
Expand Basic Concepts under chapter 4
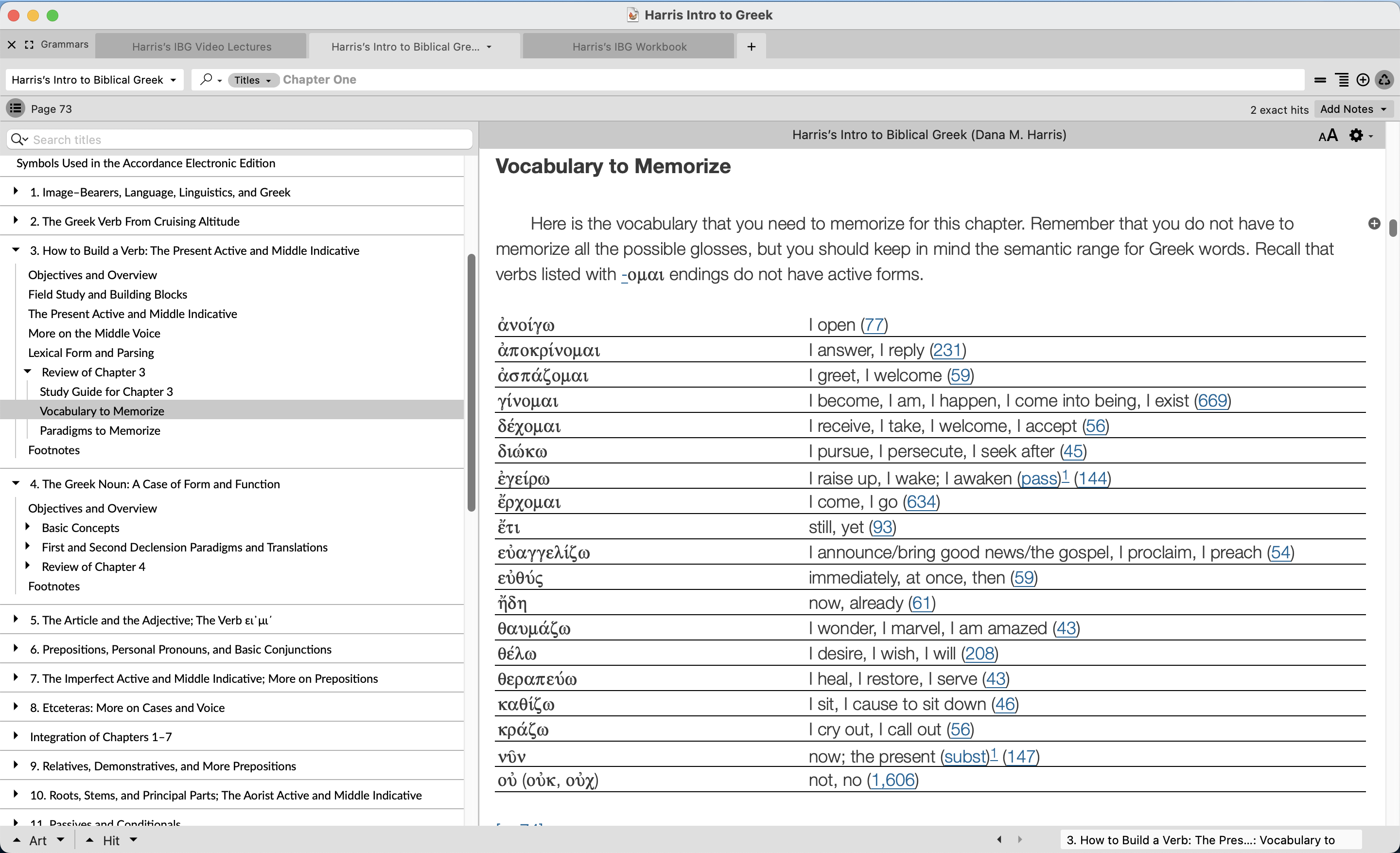point(27,527)
